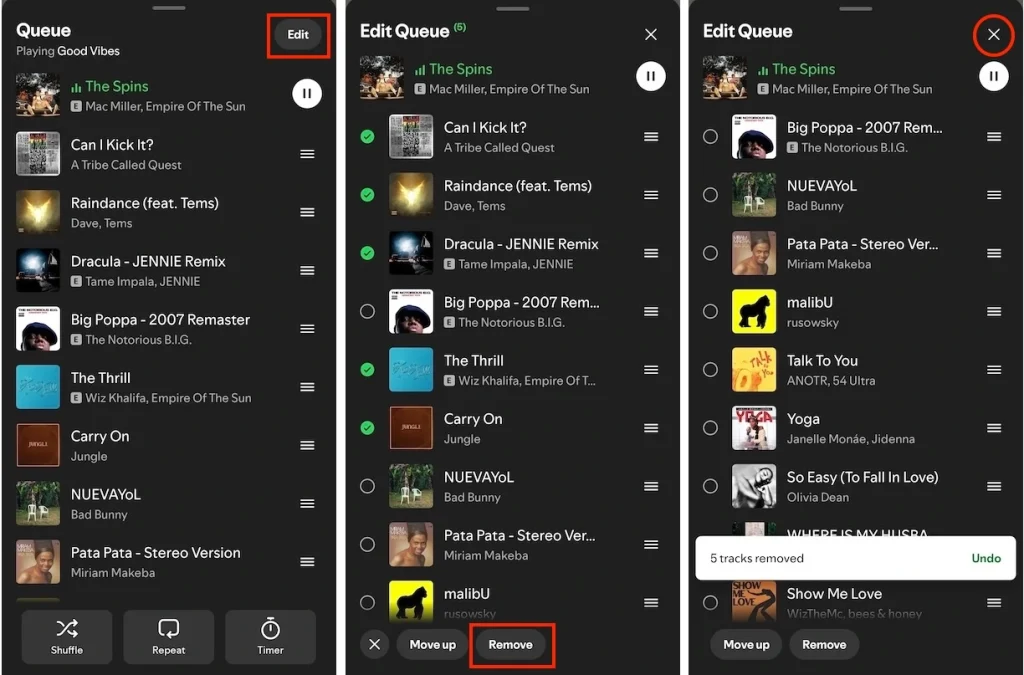
Task: Click the X icon left of Move up
Action: pyautogui.click(x=374, y=645)
